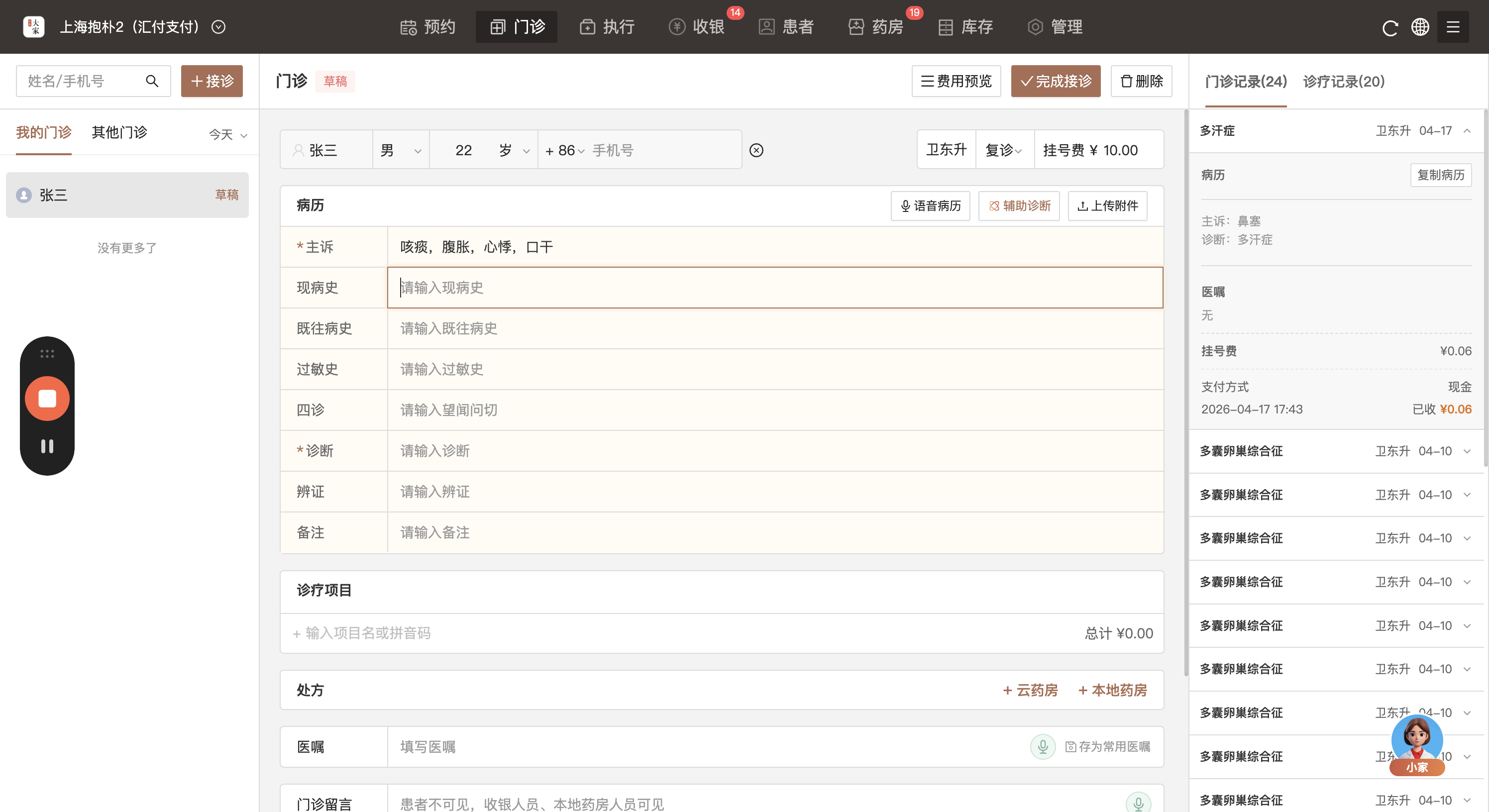The image size is (1489, 812).
Task: Clear patient info with circled X icon
Action: [x=756, y=150]
